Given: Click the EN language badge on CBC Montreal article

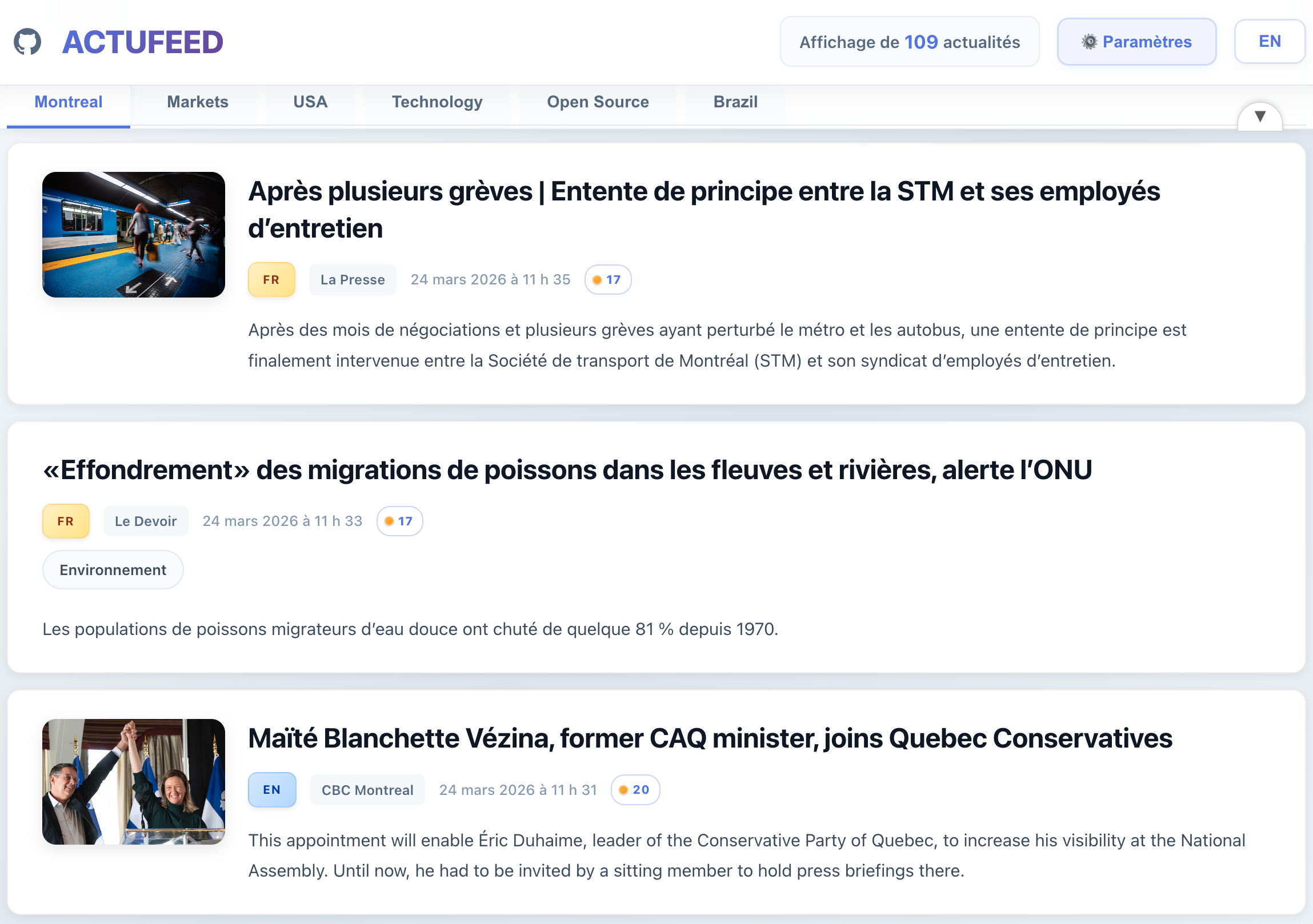Looking at the screenshot, I should pyautogui.click(x=271, y=790).
